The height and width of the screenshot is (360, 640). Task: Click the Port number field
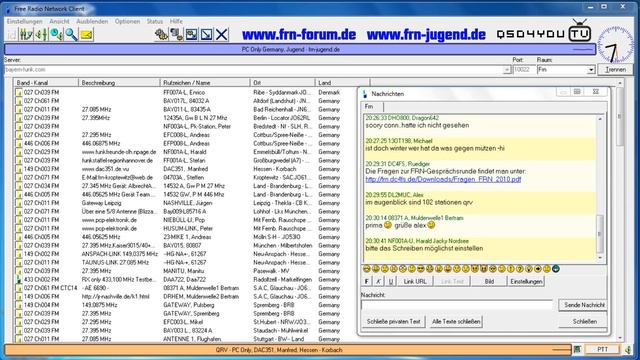point(523,70)
